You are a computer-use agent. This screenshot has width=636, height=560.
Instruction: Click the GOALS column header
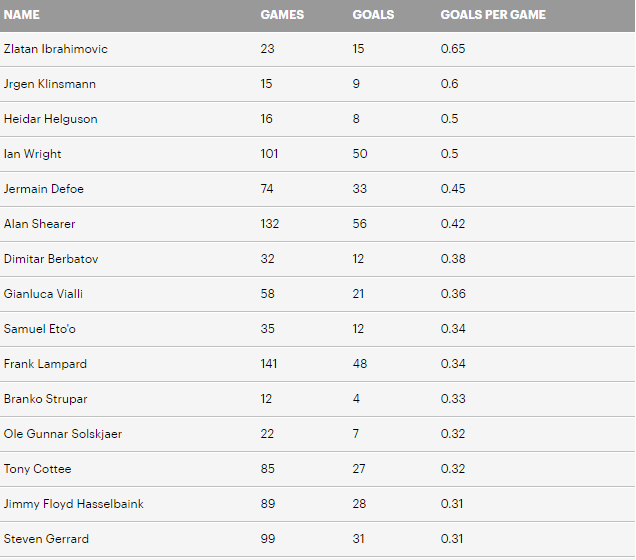tap(373, 15)
